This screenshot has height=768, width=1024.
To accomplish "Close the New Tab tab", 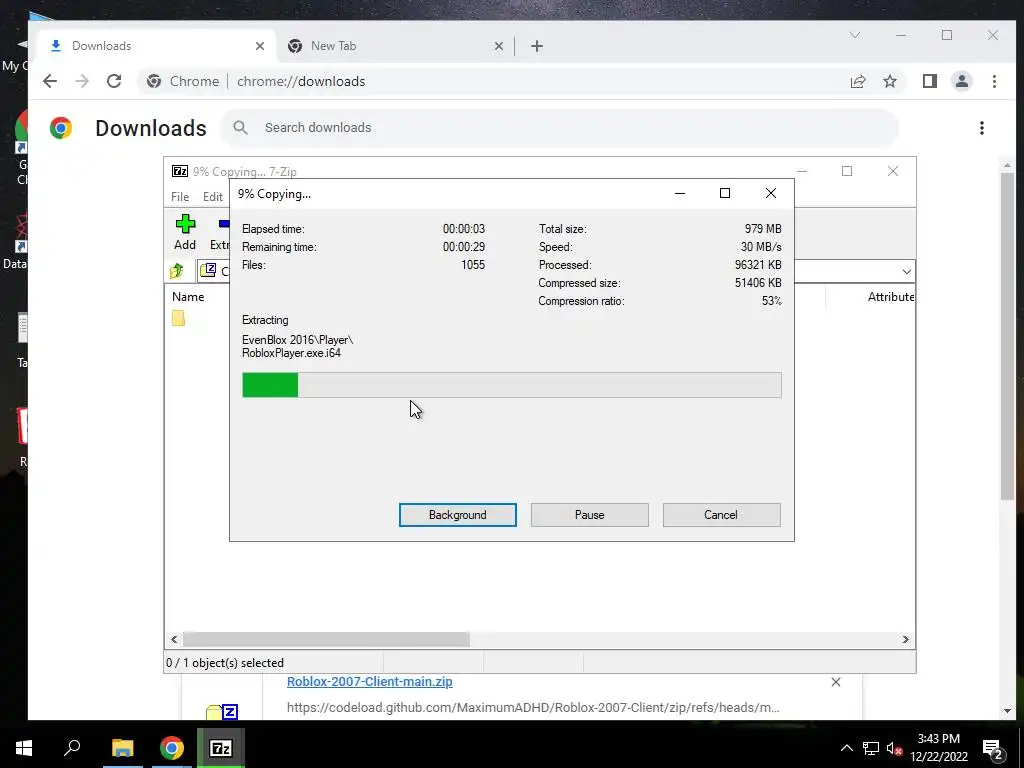I will point(498,46).
